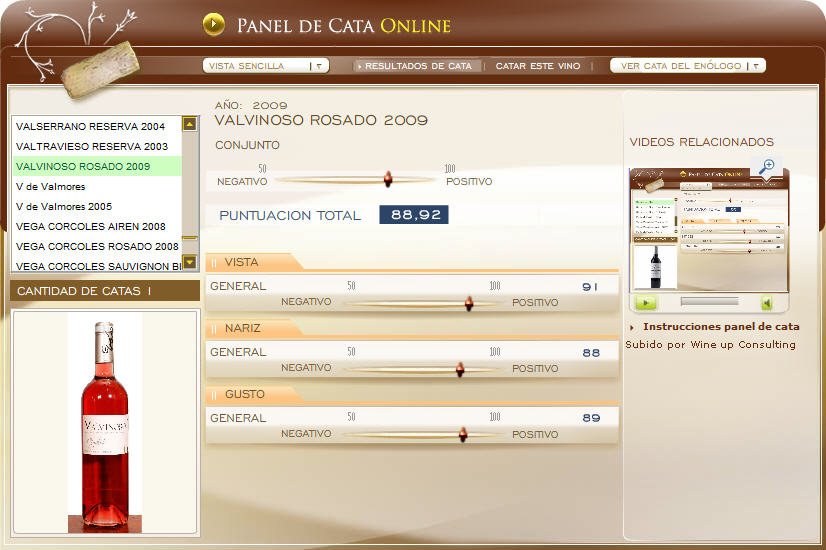Select Vega Corcoles Sauvignon entry
The image size is (826, 550).
pos(99,266)
